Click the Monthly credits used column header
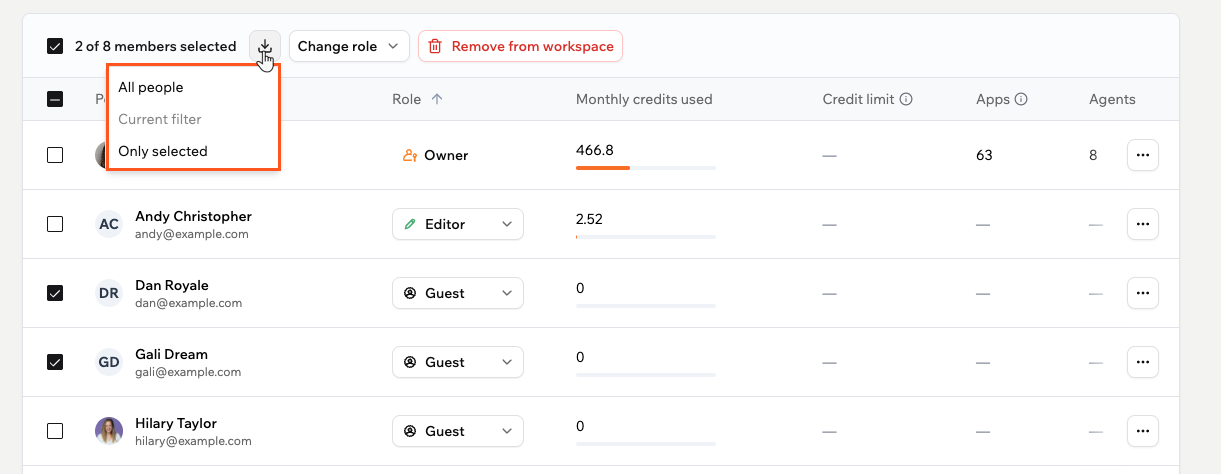The image size is (1221, 474). point(644,99)
